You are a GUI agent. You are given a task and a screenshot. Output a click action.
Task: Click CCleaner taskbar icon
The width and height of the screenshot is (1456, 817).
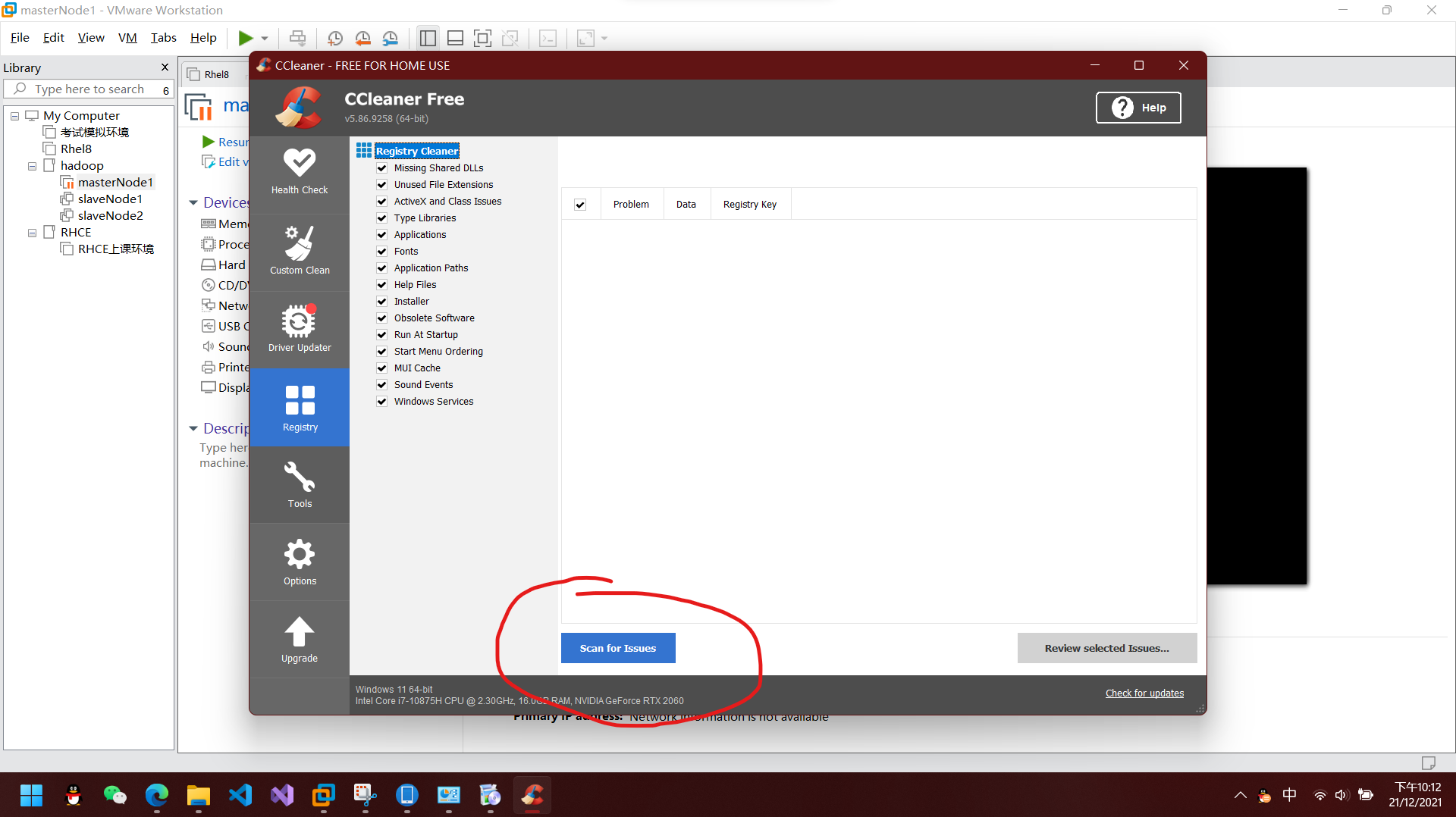[532, 795]
